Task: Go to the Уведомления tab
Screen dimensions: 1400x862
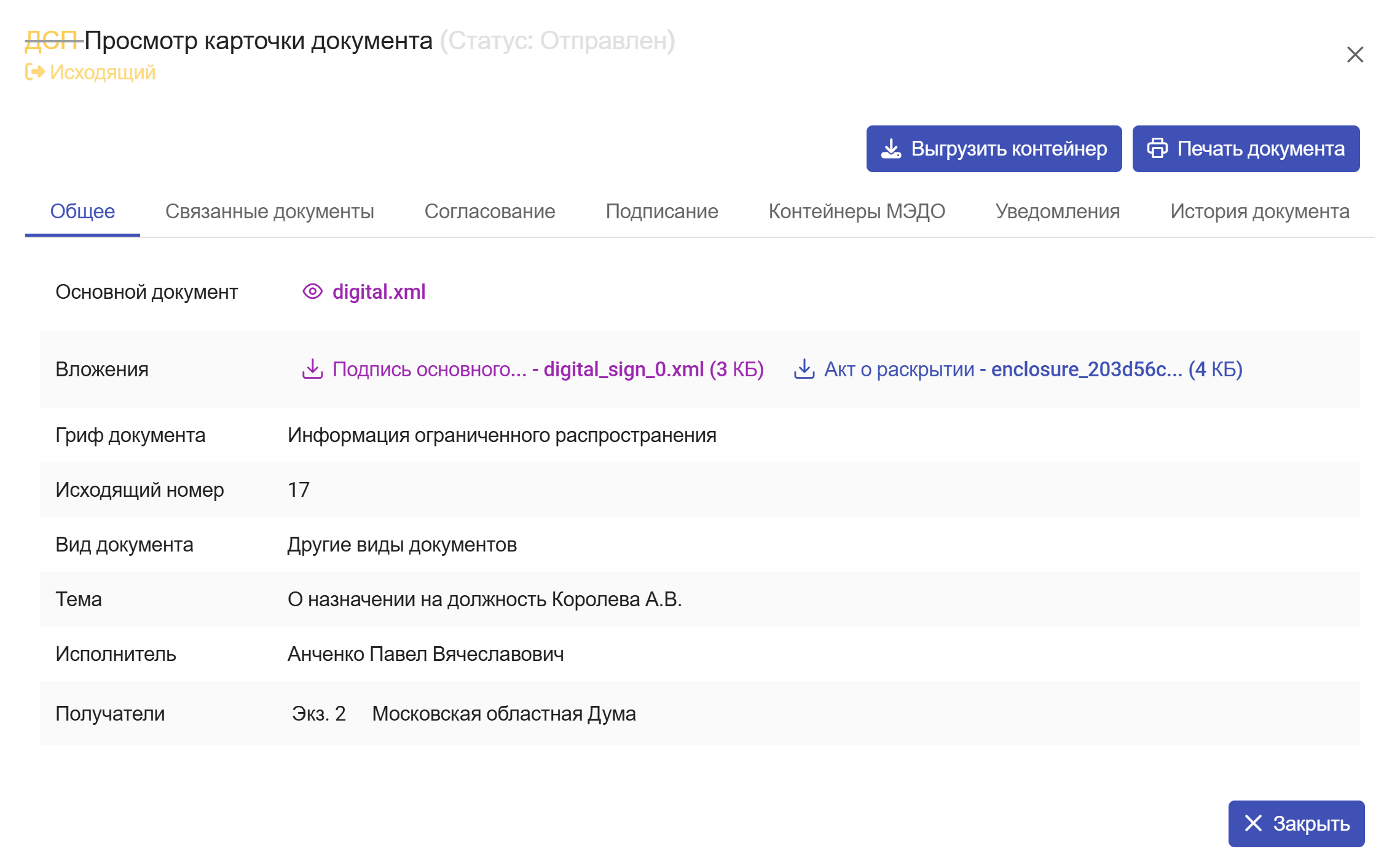Action: click(1057, 212)
